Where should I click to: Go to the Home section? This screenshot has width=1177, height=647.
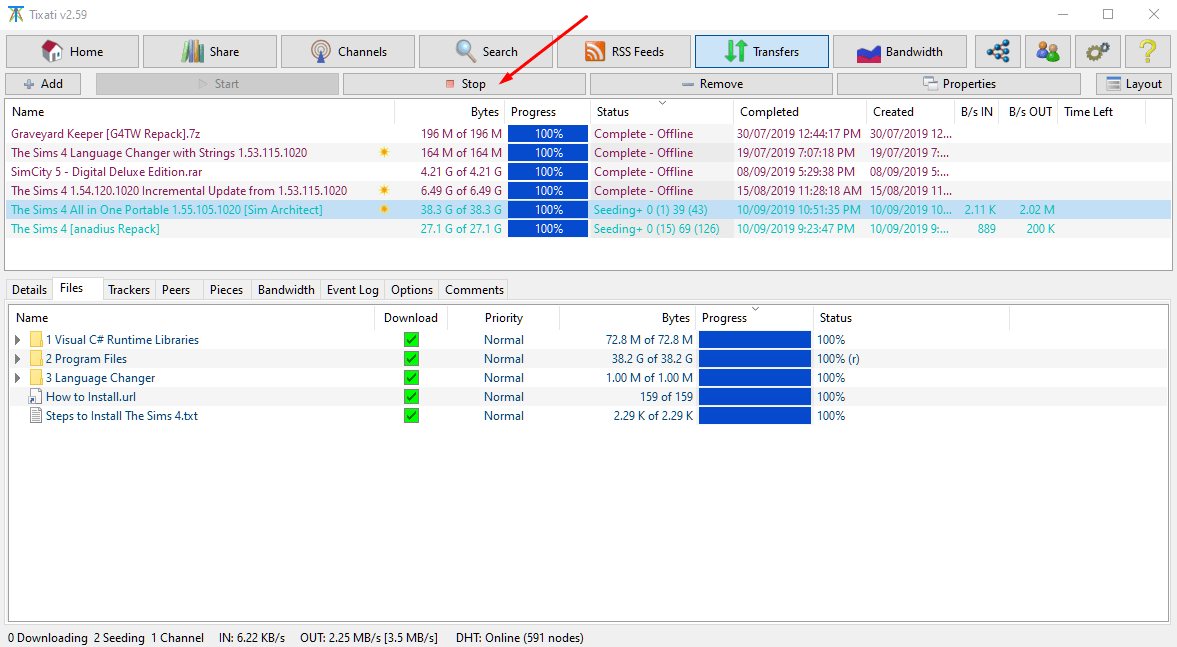(72, 52)
